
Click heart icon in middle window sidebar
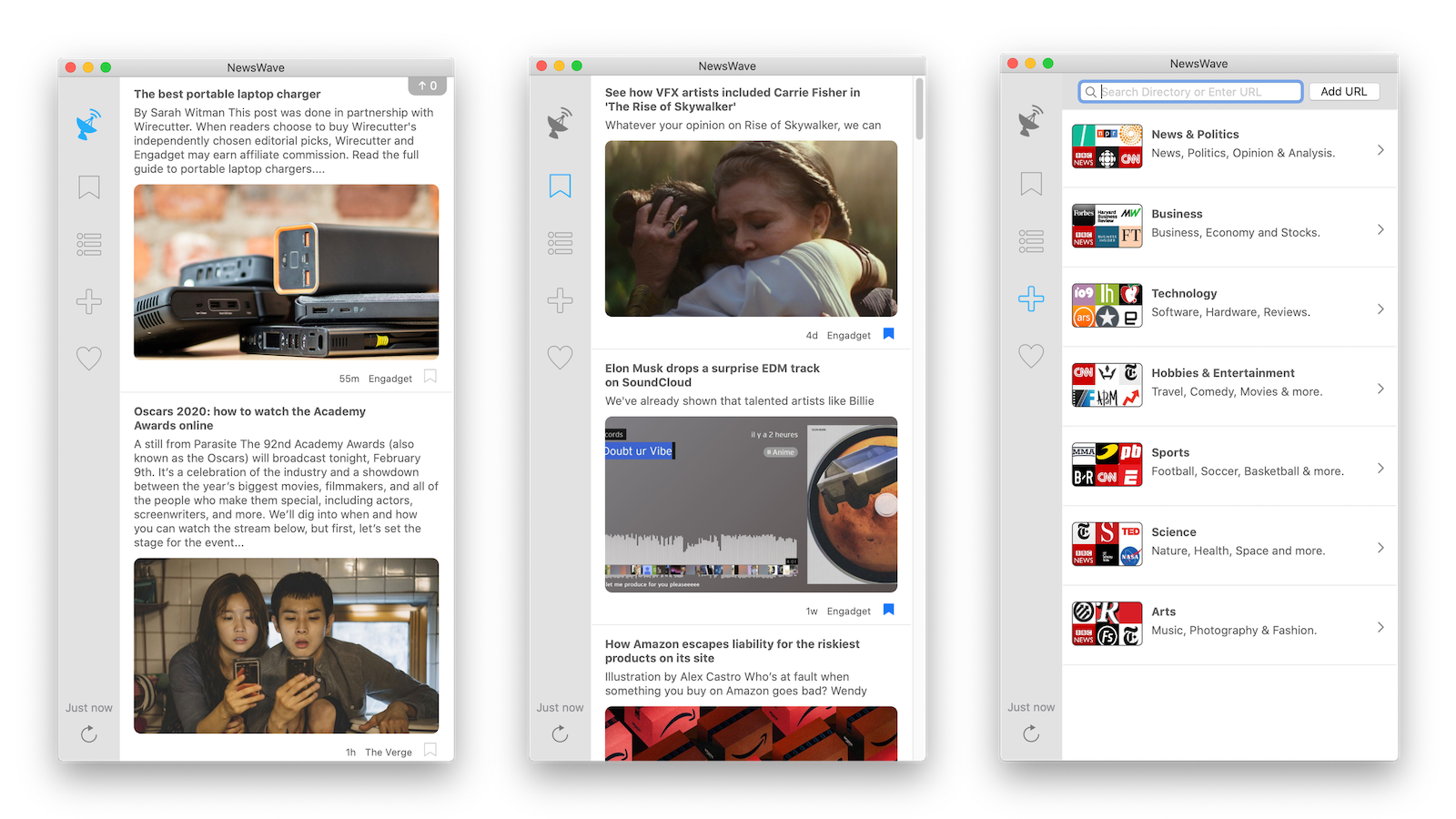pos(560,358)
